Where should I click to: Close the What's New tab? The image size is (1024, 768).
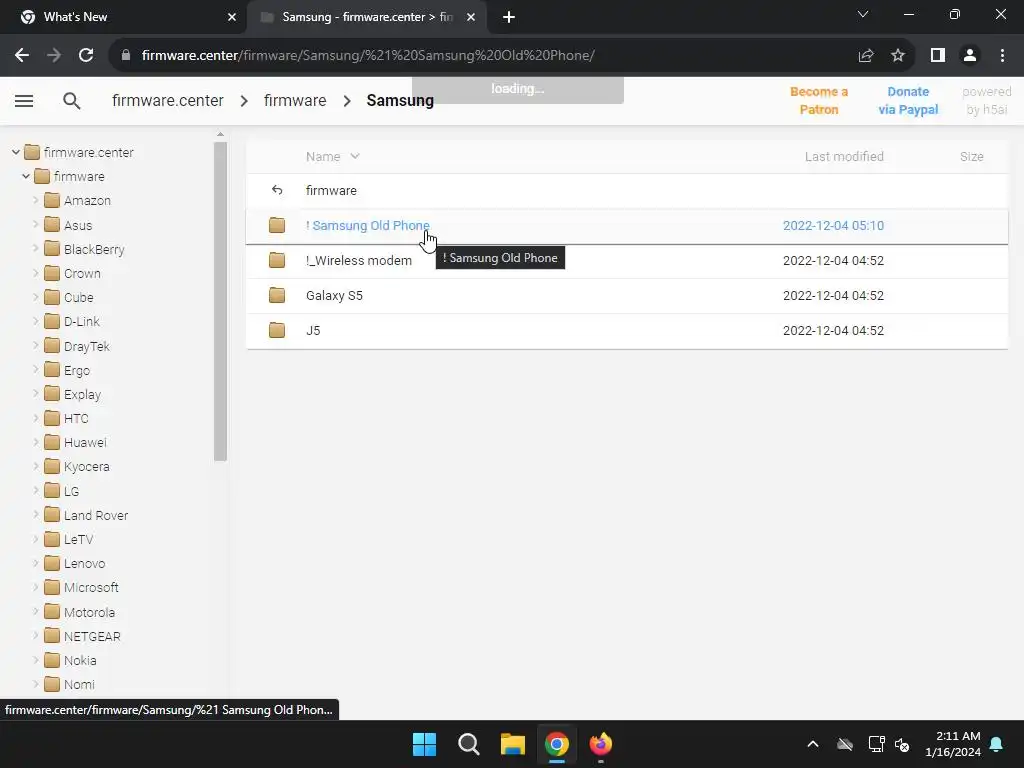tap(232, 17)
